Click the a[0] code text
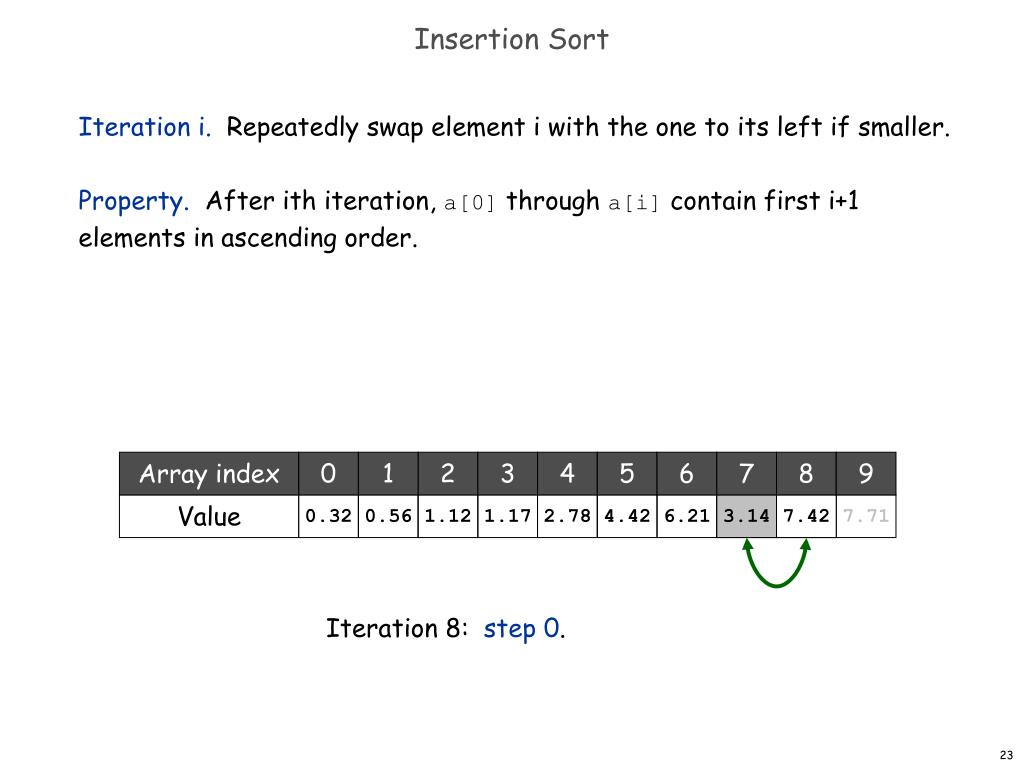This screenshot has height=768, width=1024. tap(470, 203)
